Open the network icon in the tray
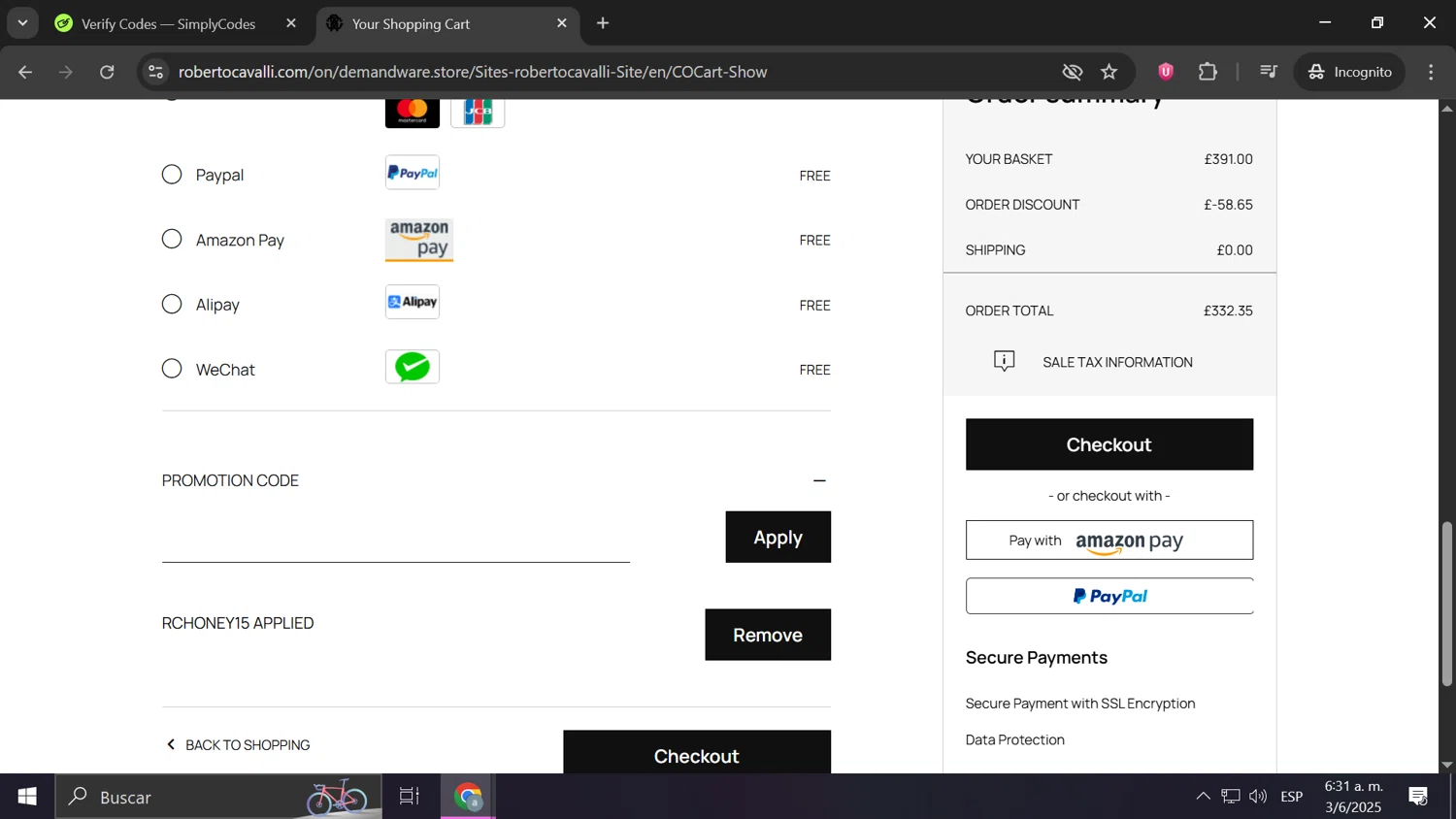The height and width of the screenshot is (819, 1456). coord(1231,797)
